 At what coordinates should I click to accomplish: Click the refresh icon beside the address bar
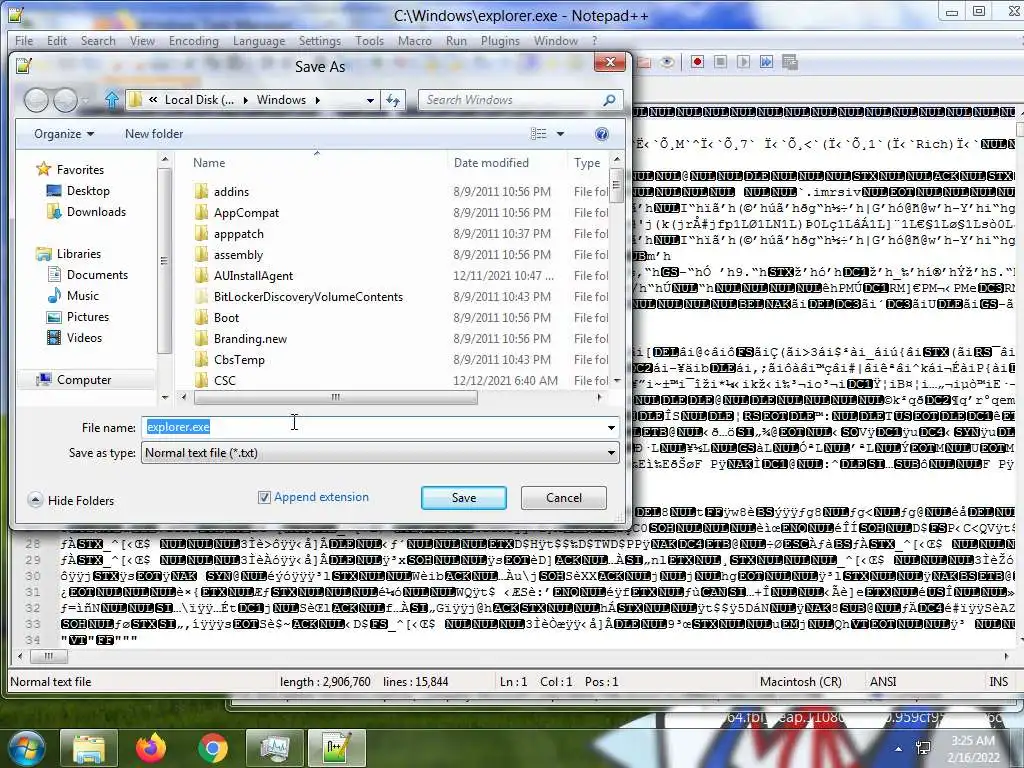tap(392, 100)
